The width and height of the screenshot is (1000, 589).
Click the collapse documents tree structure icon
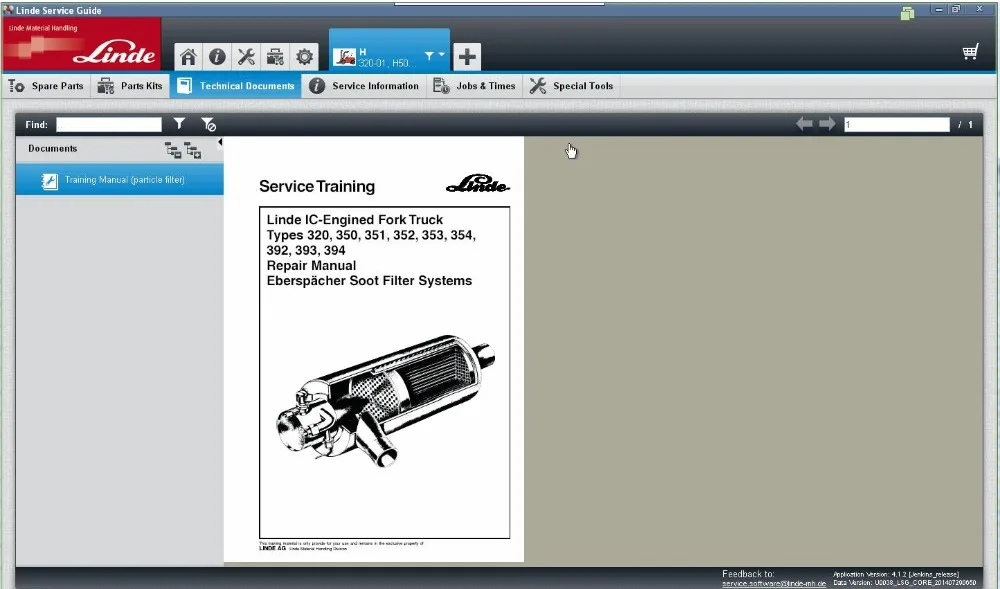171,149
